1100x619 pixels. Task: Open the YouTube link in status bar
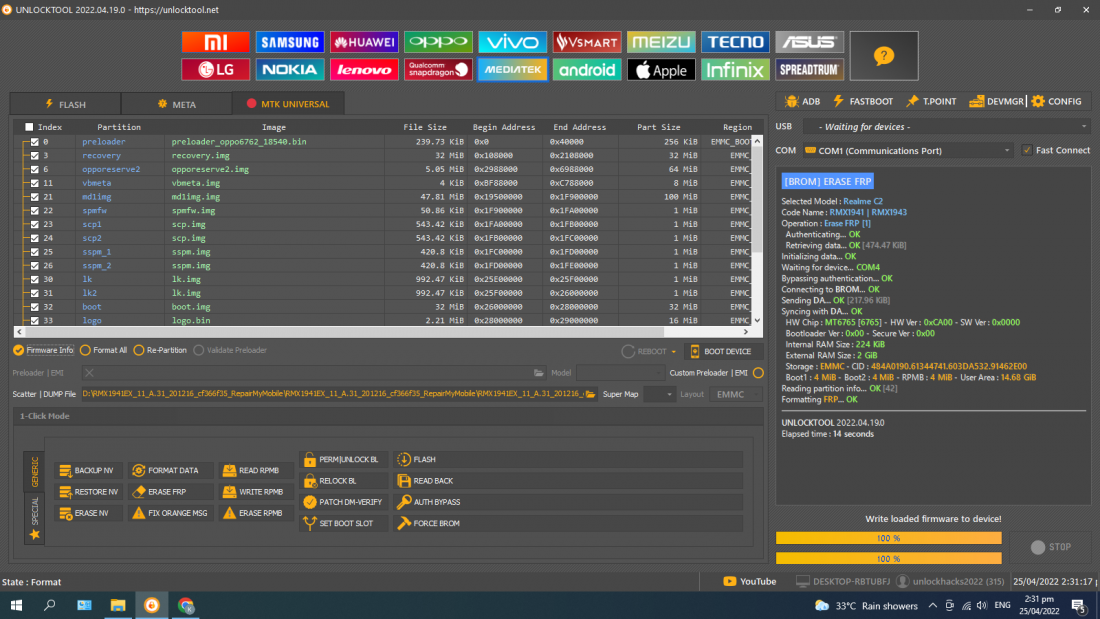click(750, 581)
